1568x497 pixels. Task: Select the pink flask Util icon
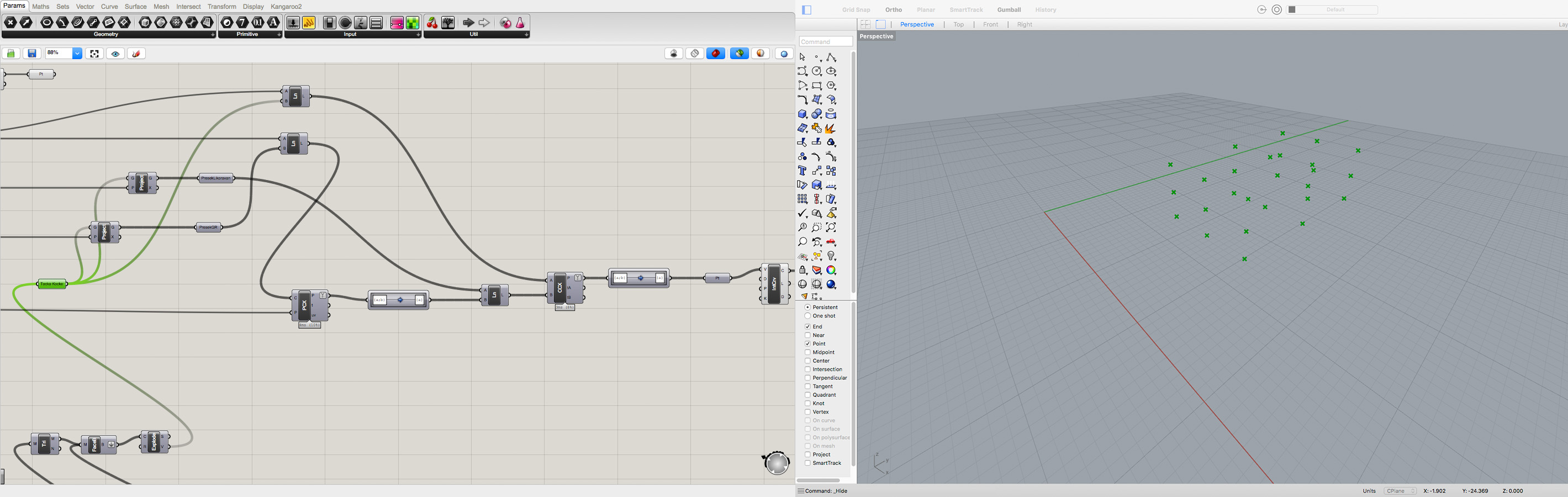click(x=520, y=23)
